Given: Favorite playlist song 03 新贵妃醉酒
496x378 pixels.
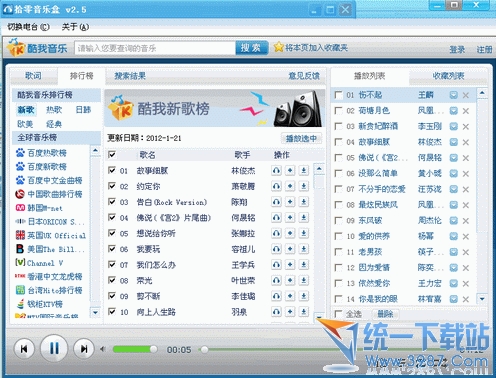Looking at the screenshot, I should (454, 126).
